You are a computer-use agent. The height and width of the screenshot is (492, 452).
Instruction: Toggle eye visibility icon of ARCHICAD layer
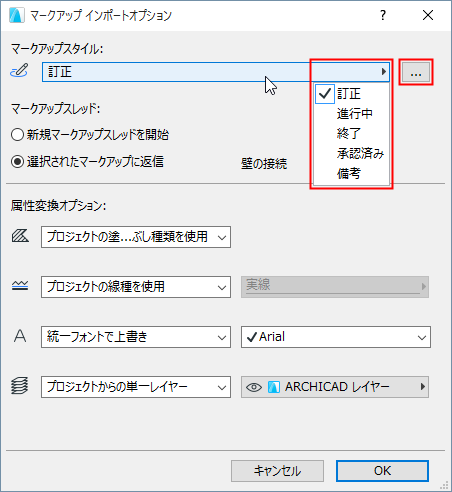coord(254,387)
